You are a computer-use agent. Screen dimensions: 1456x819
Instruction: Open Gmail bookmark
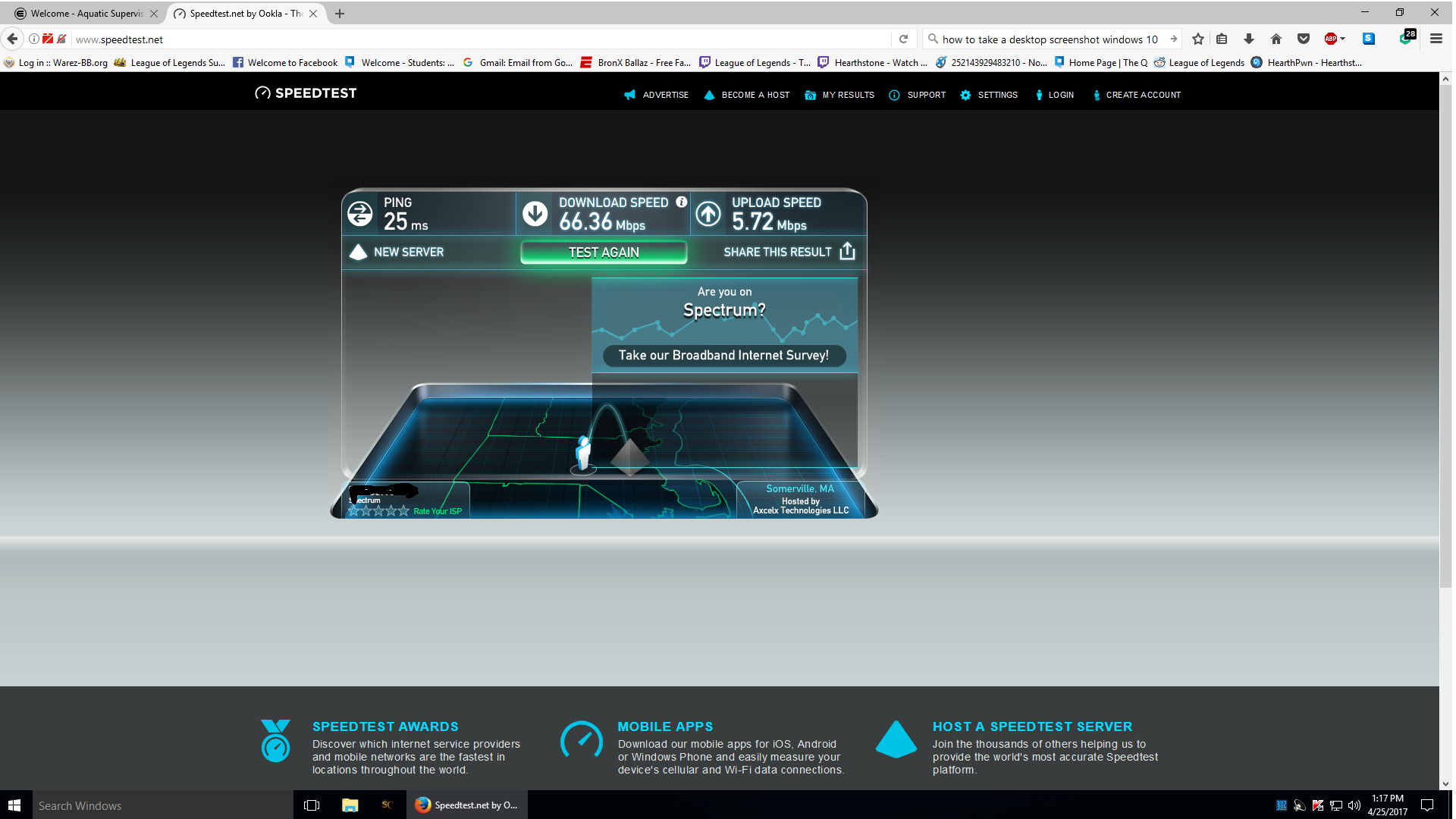coord(518,63)
